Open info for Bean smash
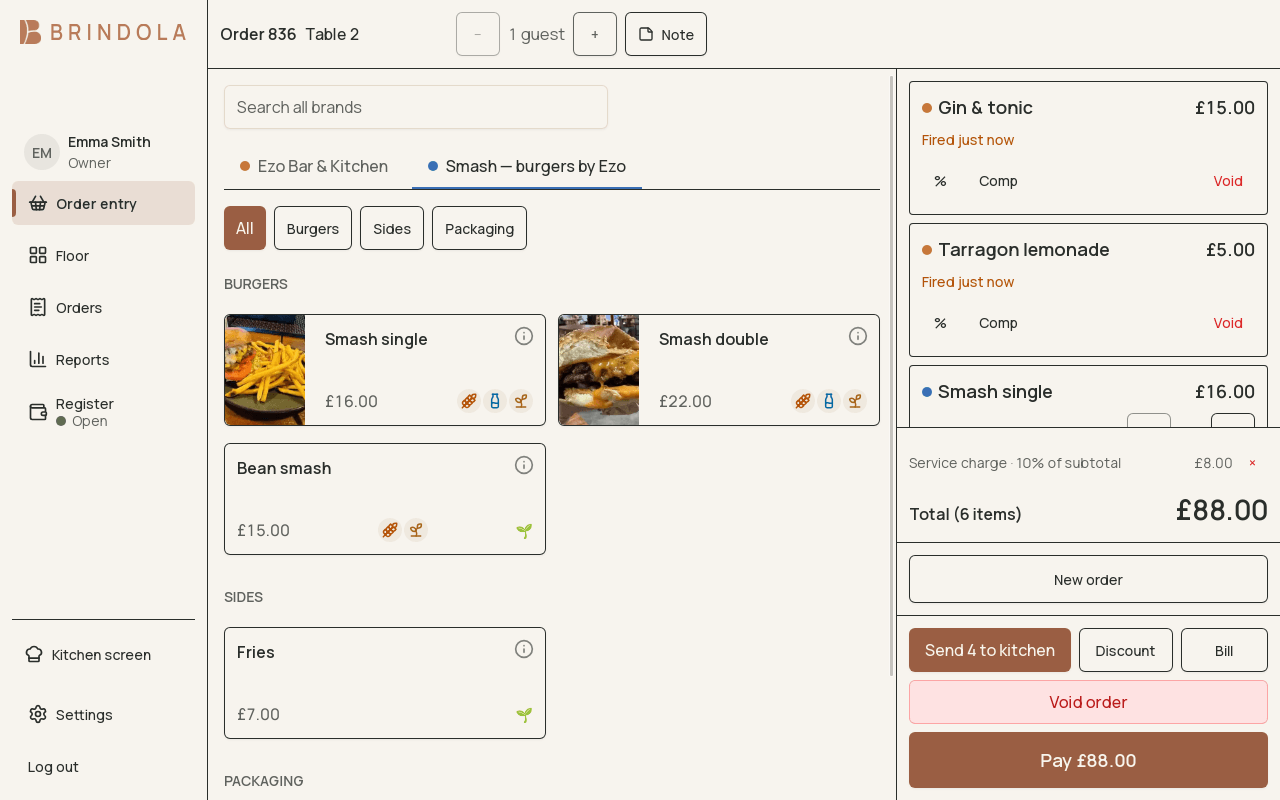 coord(524,465)
